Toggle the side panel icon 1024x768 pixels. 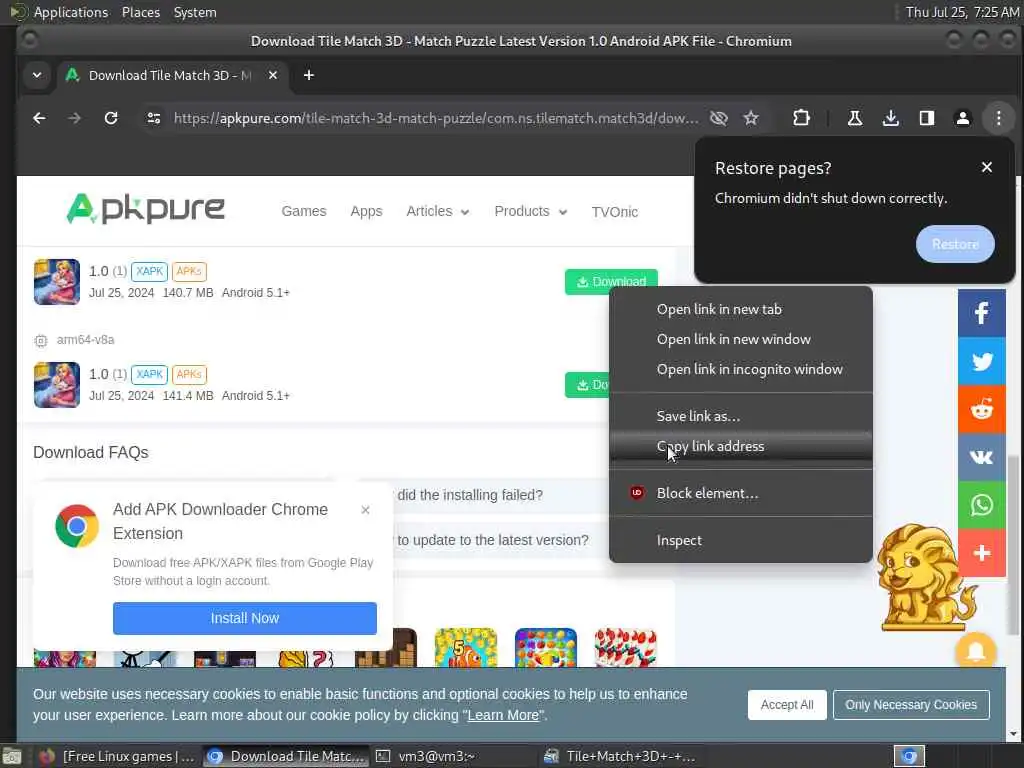[927, 118]
